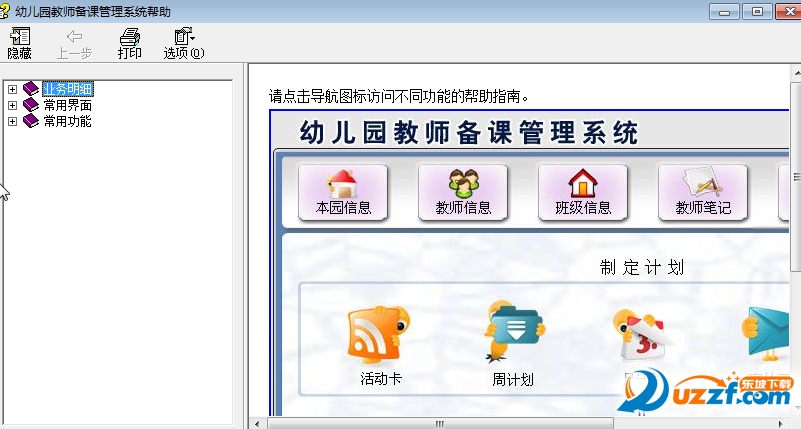Maximize the help window
The height and width of the screenshot is (429, 801).
757,11
